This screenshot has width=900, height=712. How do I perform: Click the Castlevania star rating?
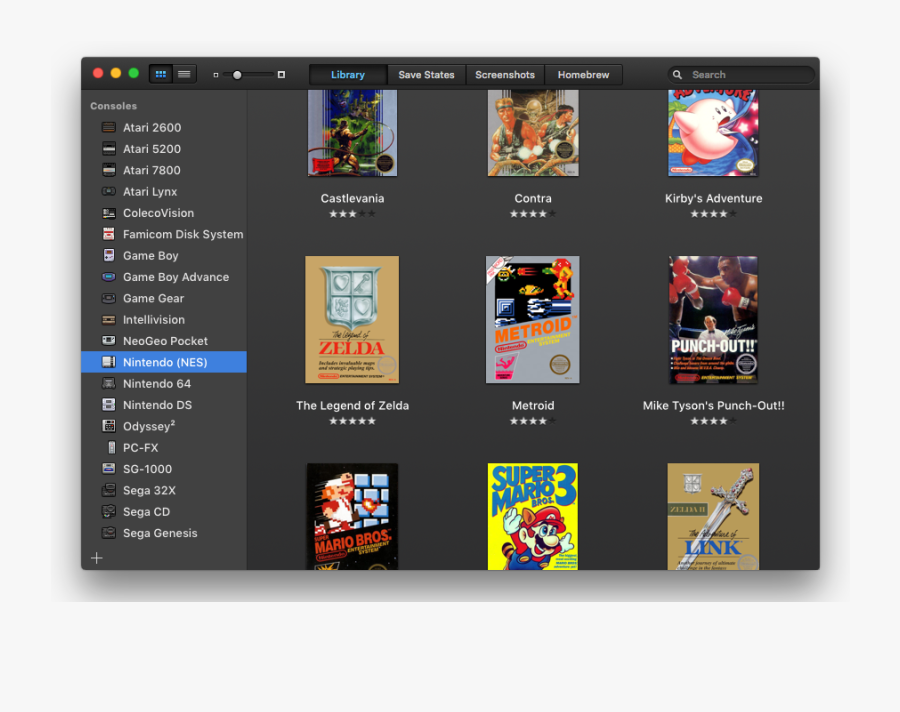click(x=352, y=214)
